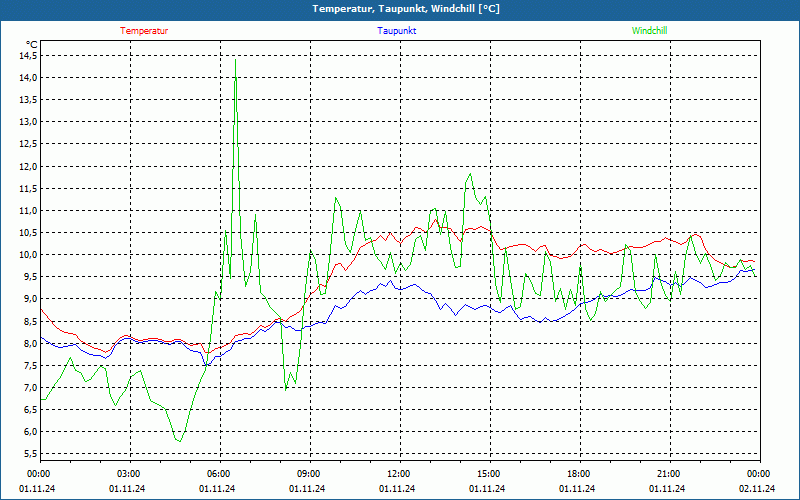Click the green Windchill legend label
The image size is (800, 500).
649,31
